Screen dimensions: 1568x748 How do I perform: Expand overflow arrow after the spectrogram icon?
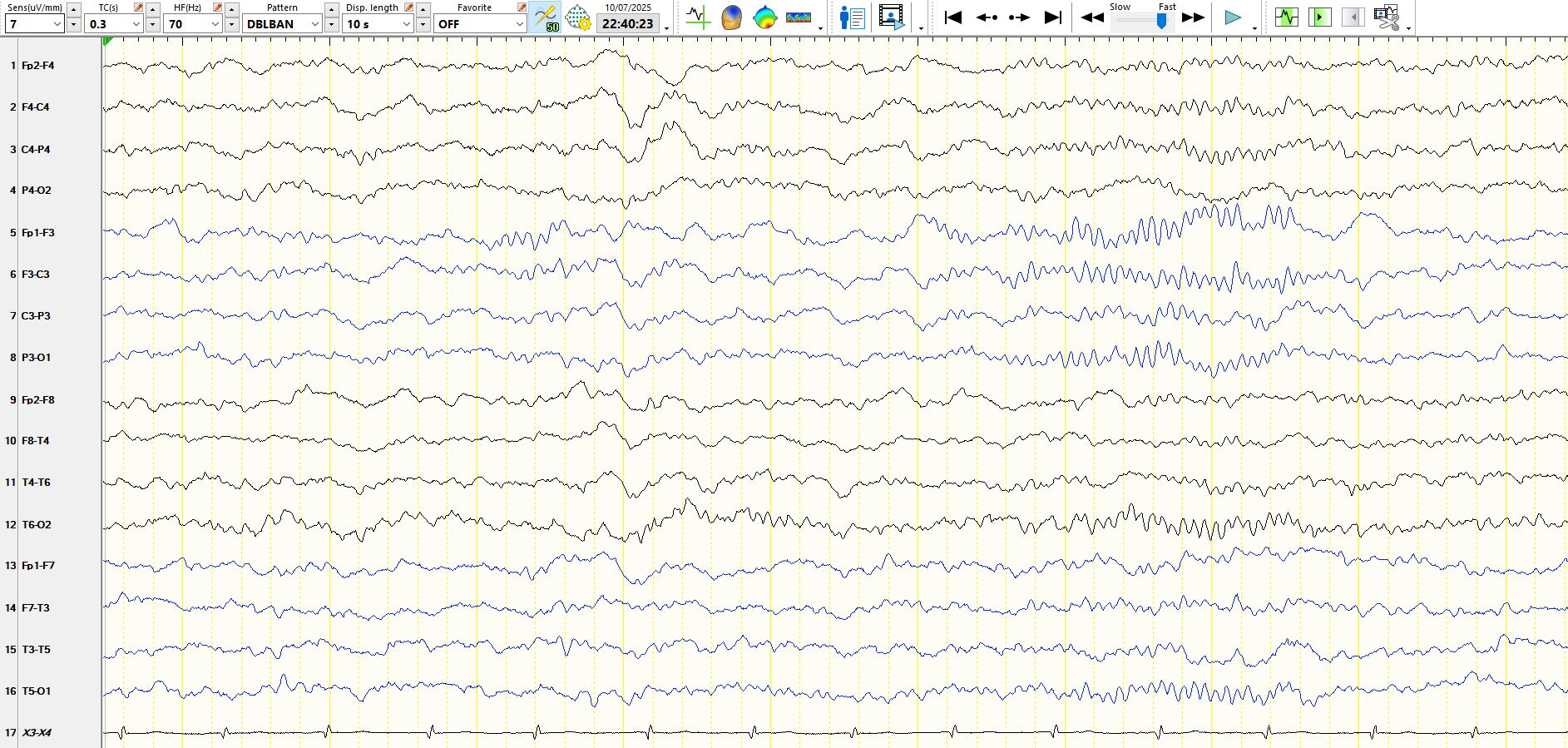(821, 28)
